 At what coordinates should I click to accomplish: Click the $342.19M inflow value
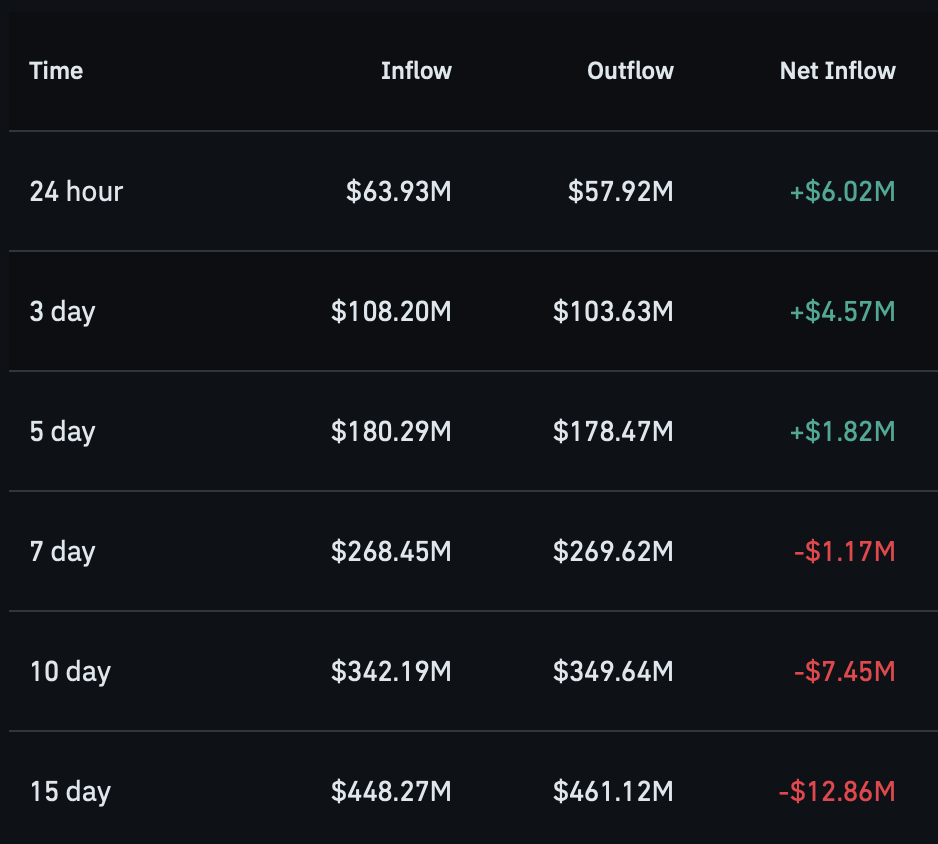[x=391, y=671]
